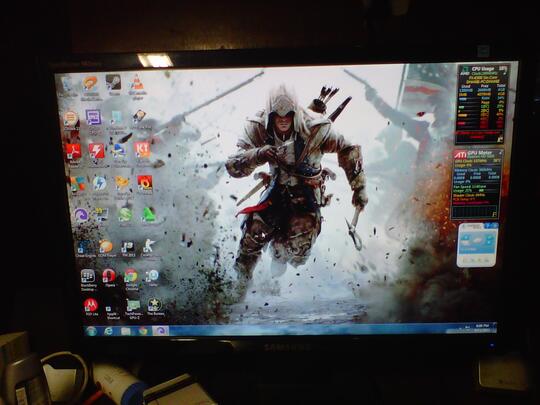Open the Adobe Reader desktop icon
Image resolution: width=540 pixels, height=405 pixels.
(x=73, y=154)
